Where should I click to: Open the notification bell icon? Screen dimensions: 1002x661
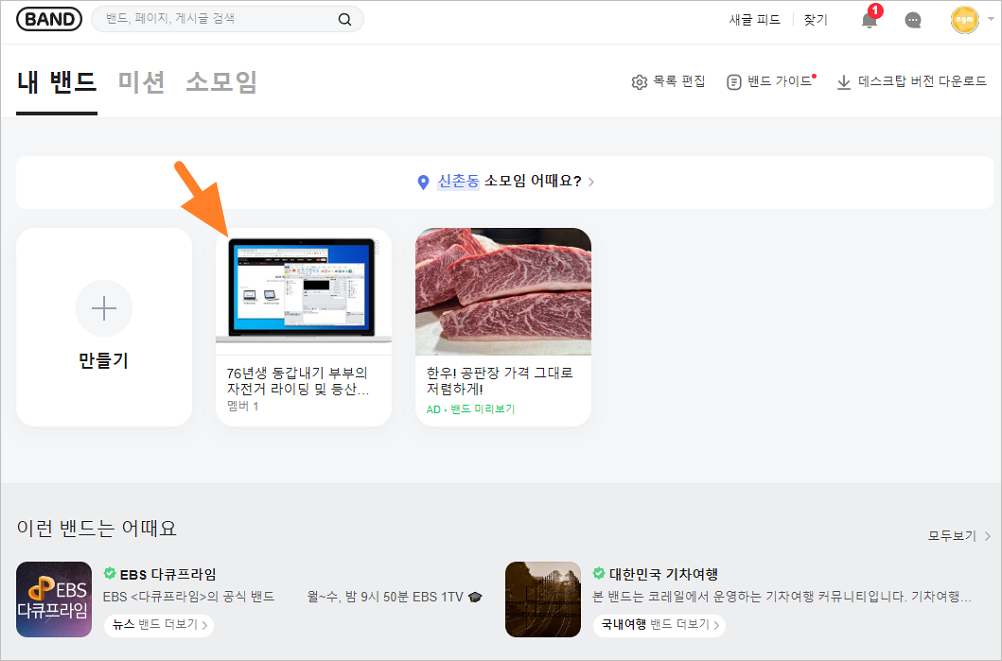click(868, 20)
